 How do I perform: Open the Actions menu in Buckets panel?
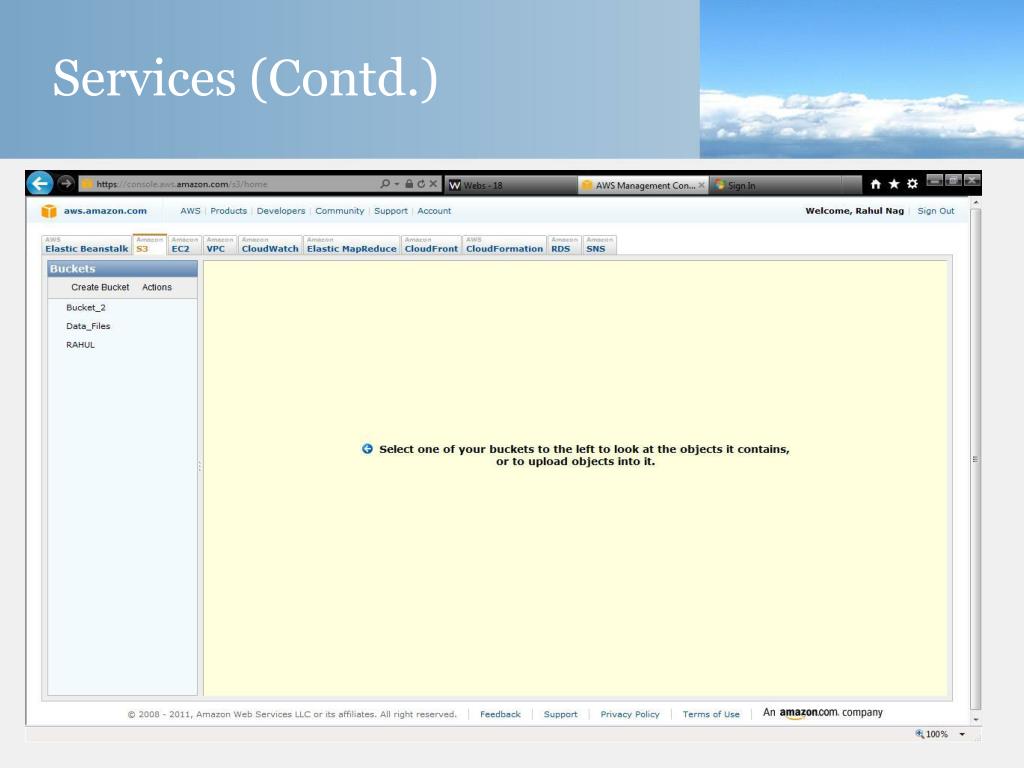tap(157, 287)
